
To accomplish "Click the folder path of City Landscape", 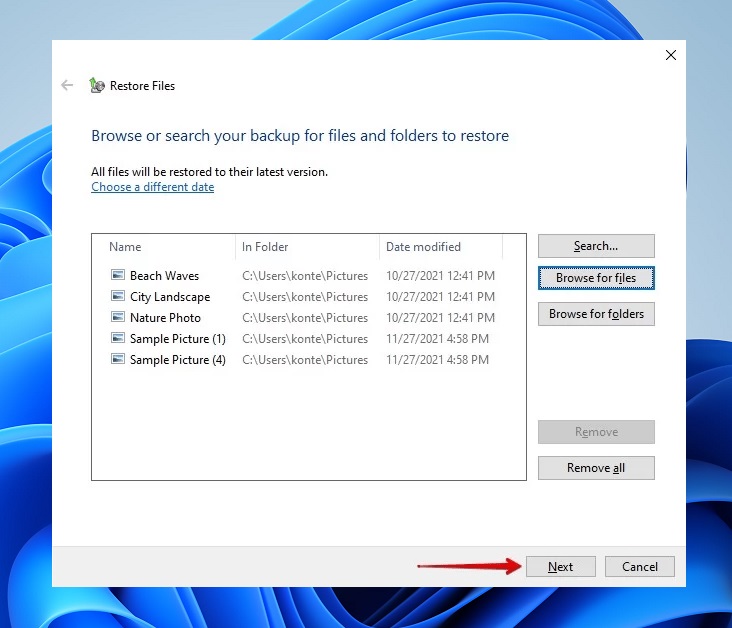I will tap(305, 297).
